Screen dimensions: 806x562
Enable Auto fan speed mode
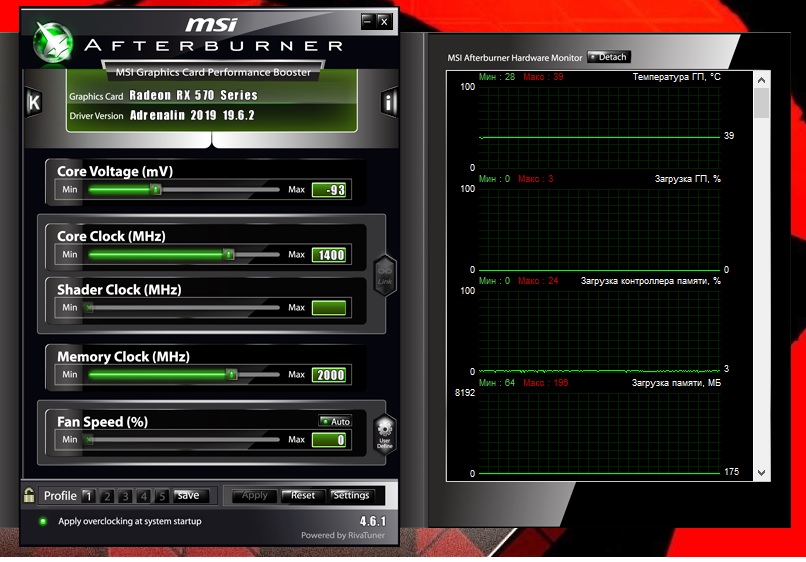click(x=335, y=421)
